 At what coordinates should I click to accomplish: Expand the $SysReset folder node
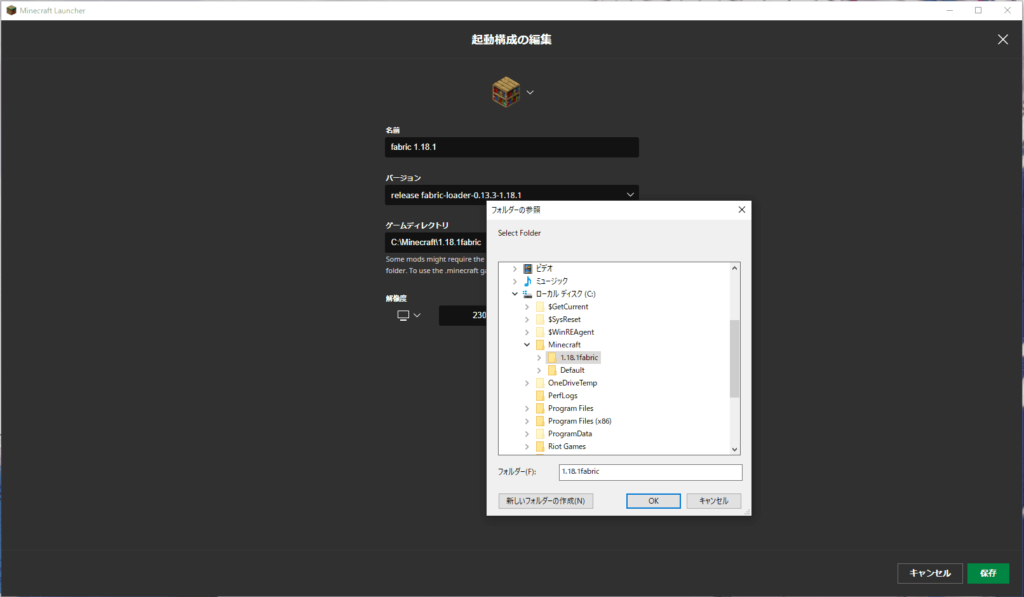527,319
